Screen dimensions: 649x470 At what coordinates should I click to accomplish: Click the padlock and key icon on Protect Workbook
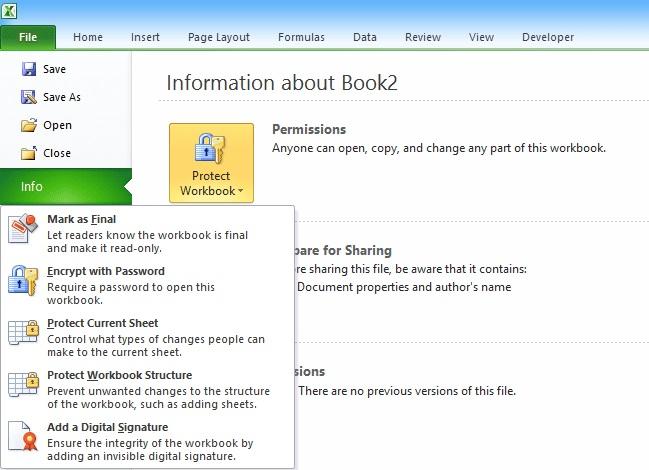(210, 148)
